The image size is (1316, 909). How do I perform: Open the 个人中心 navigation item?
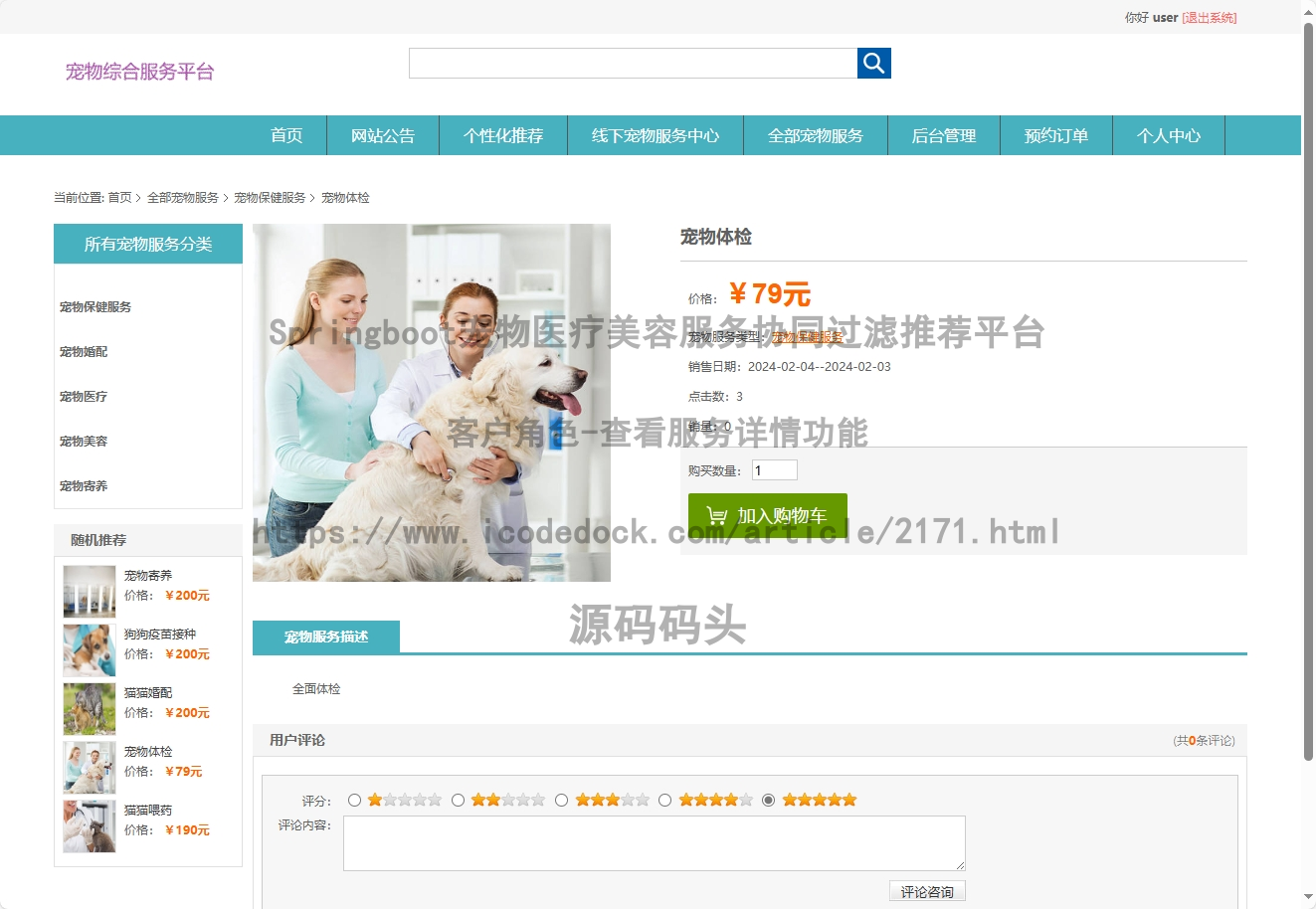[x=1169, y=135]
